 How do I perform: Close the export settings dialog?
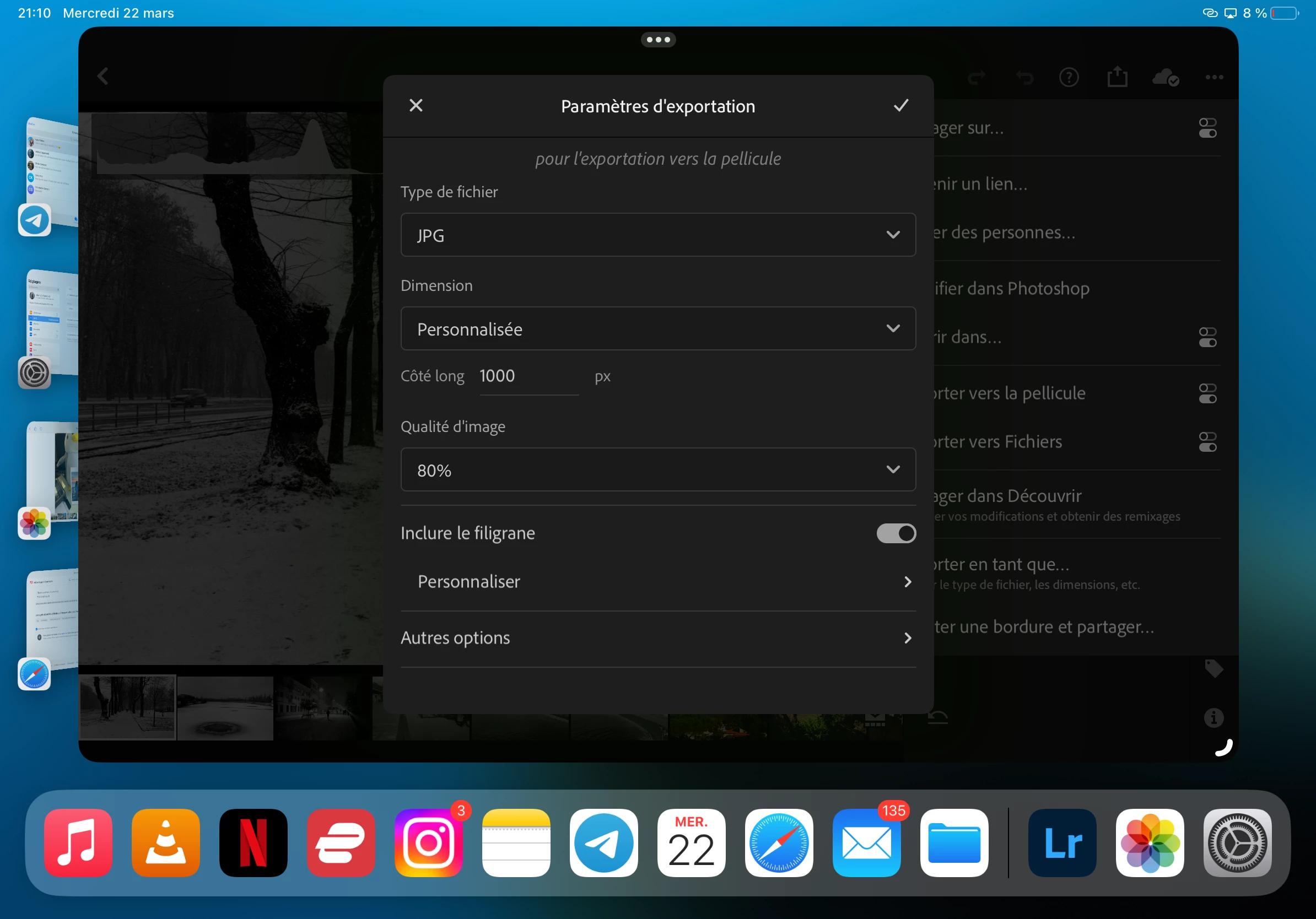tap(416, 105)
